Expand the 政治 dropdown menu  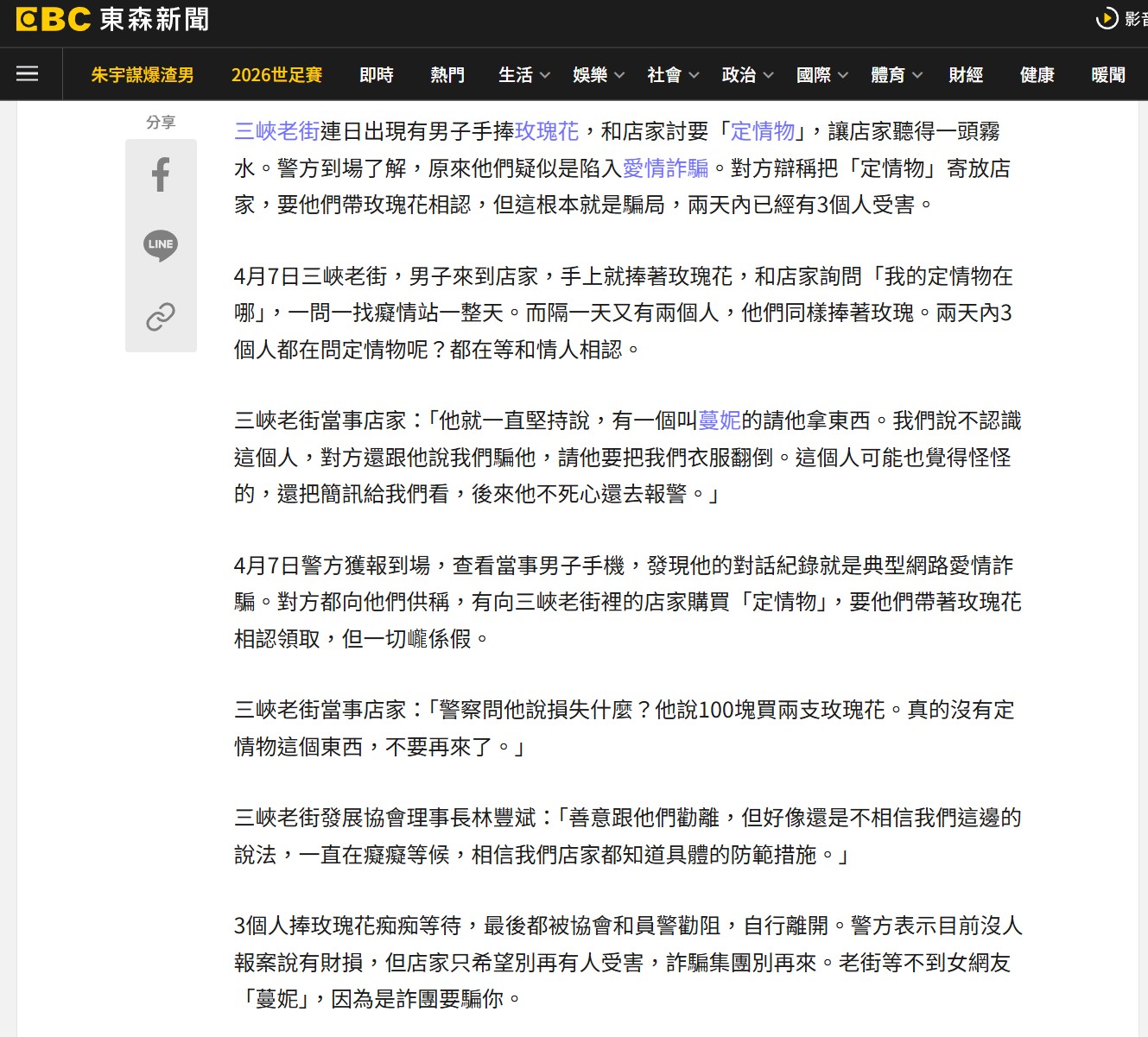point(747,75)
